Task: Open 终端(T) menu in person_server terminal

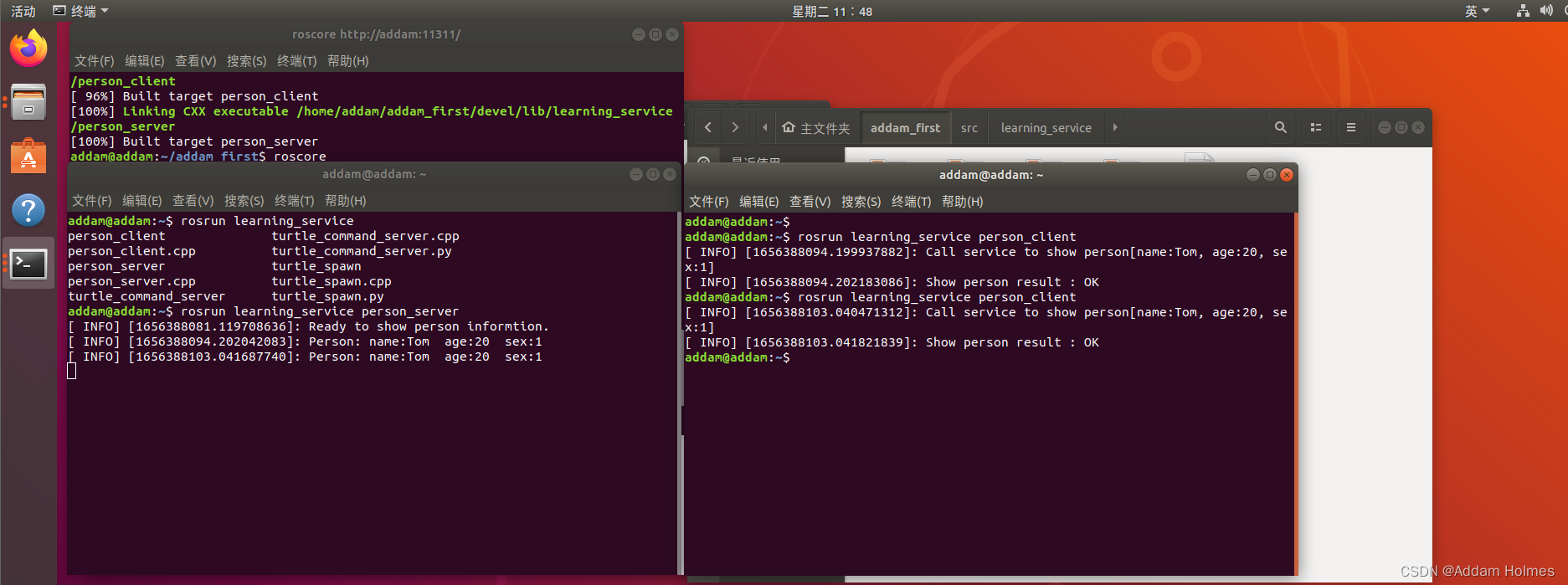Action: click(x=294, y=201)
